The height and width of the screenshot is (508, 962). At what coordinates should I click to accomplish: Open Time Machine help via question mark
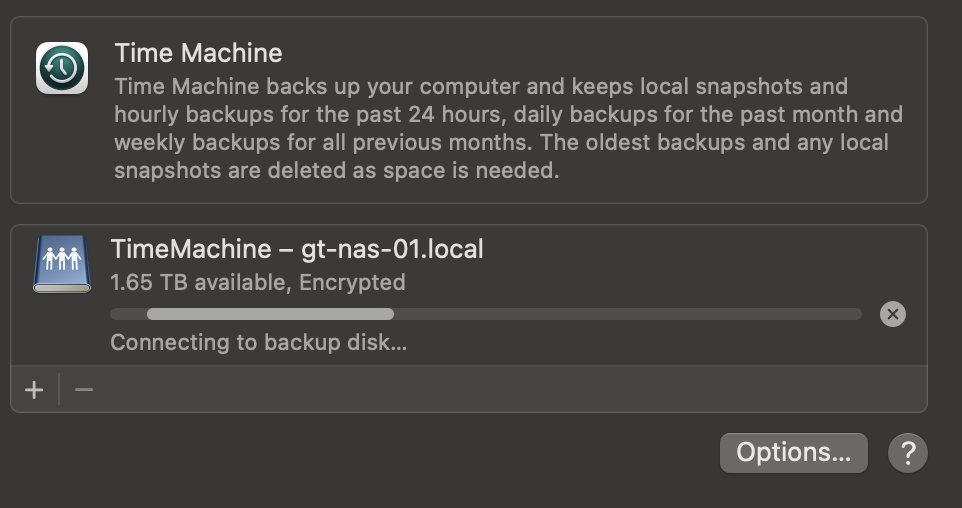pos(907,453)
